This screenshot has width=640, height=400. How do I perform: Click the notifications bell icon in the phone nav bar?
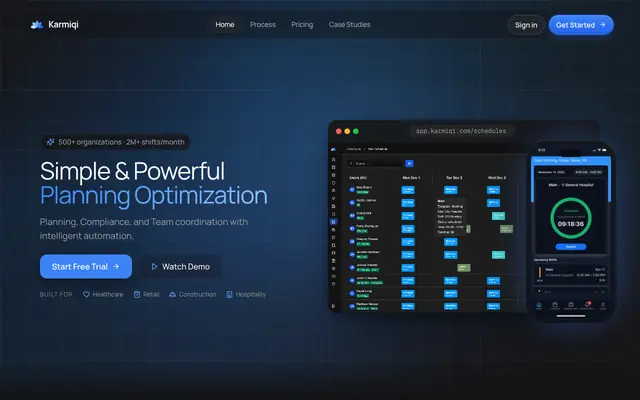click(587, 304)
